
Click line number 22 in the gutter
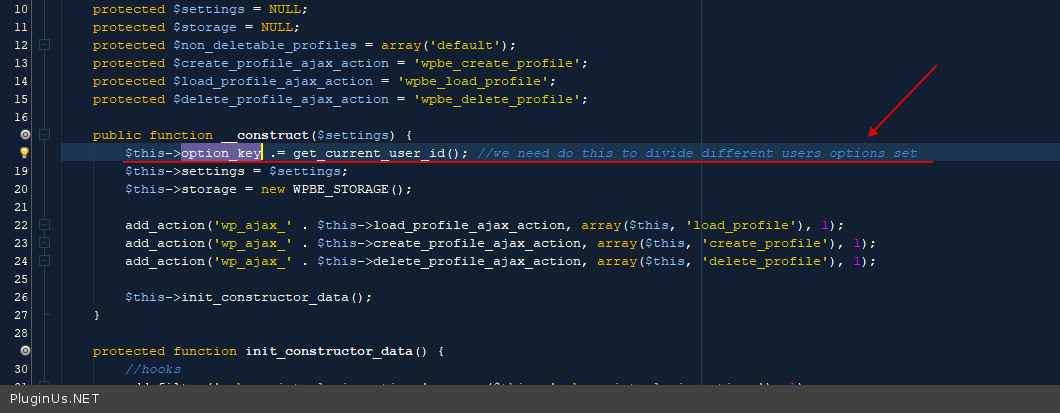(21, 225)
